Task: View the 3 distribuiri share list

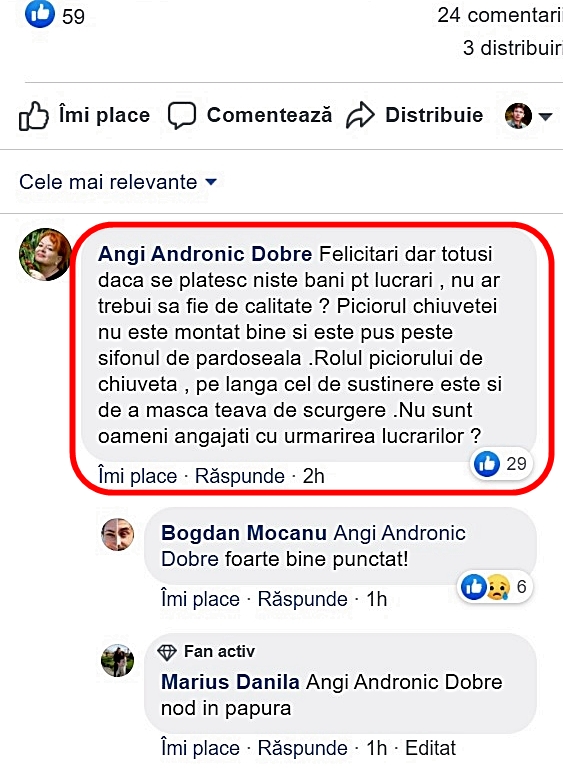Action: tap(513, 48)
